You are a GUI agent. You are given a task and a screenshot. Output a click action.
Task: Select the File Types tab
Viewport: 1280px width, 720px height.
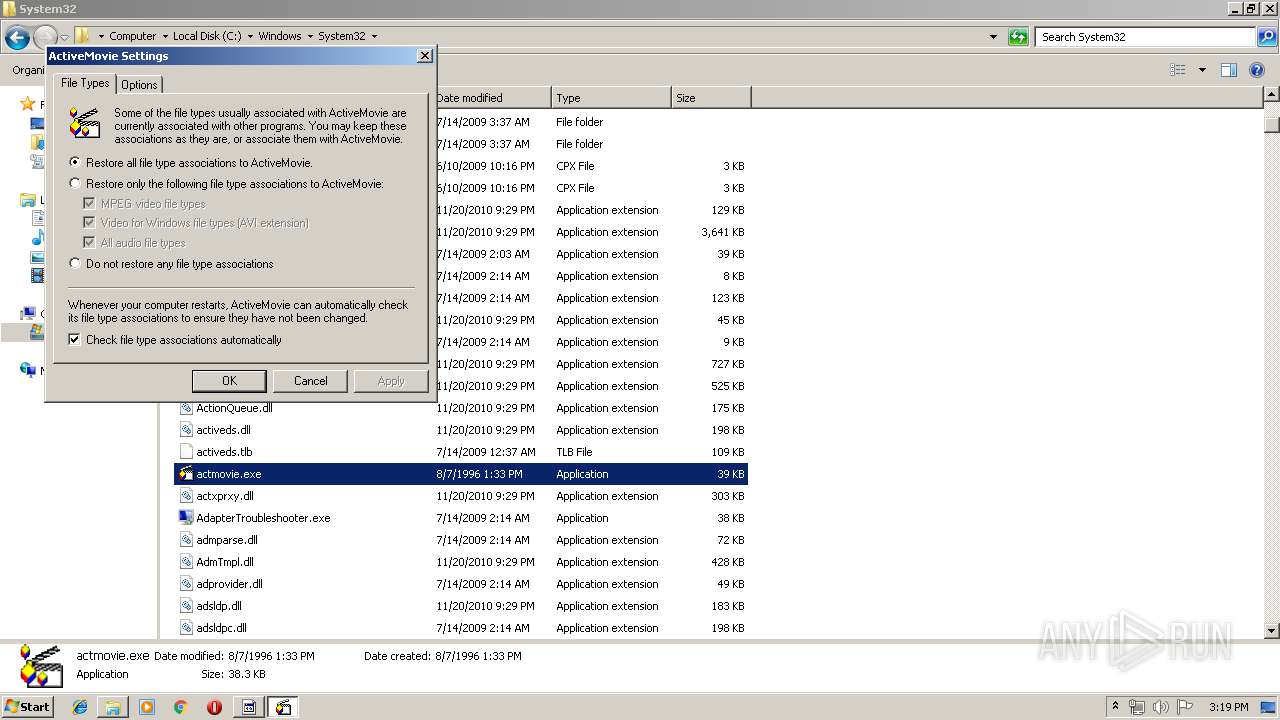(85, 83)
